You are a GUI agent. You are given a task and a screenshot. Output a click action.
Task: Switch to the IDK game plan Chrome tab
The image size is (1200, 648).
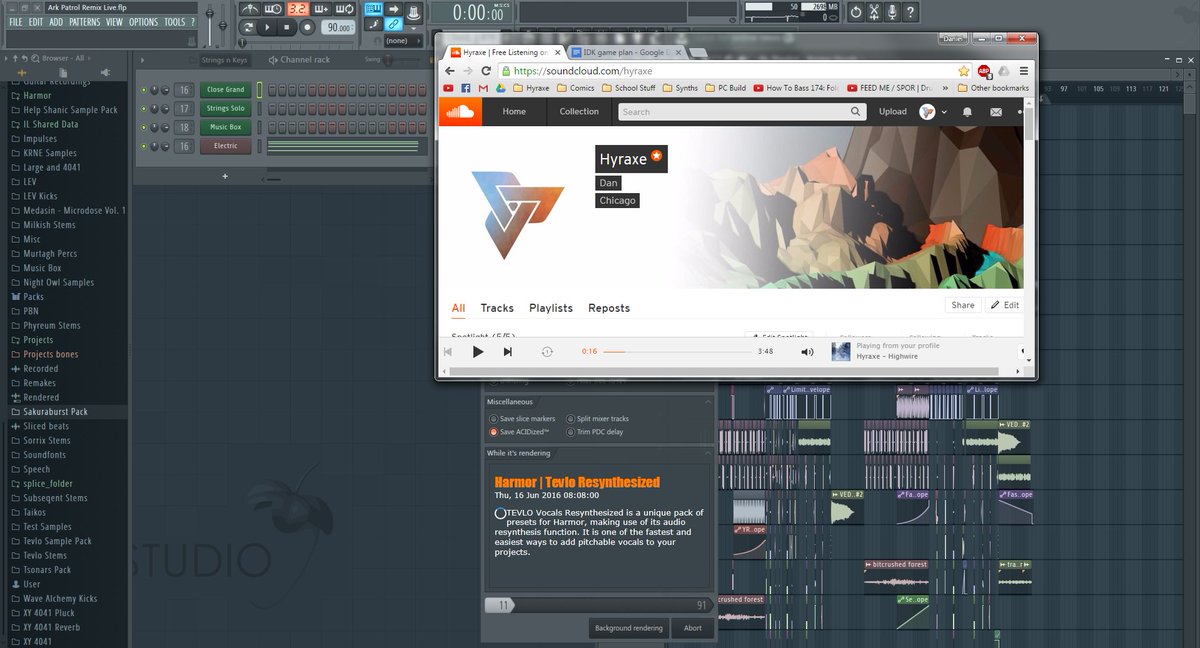[x=626, y=52]
